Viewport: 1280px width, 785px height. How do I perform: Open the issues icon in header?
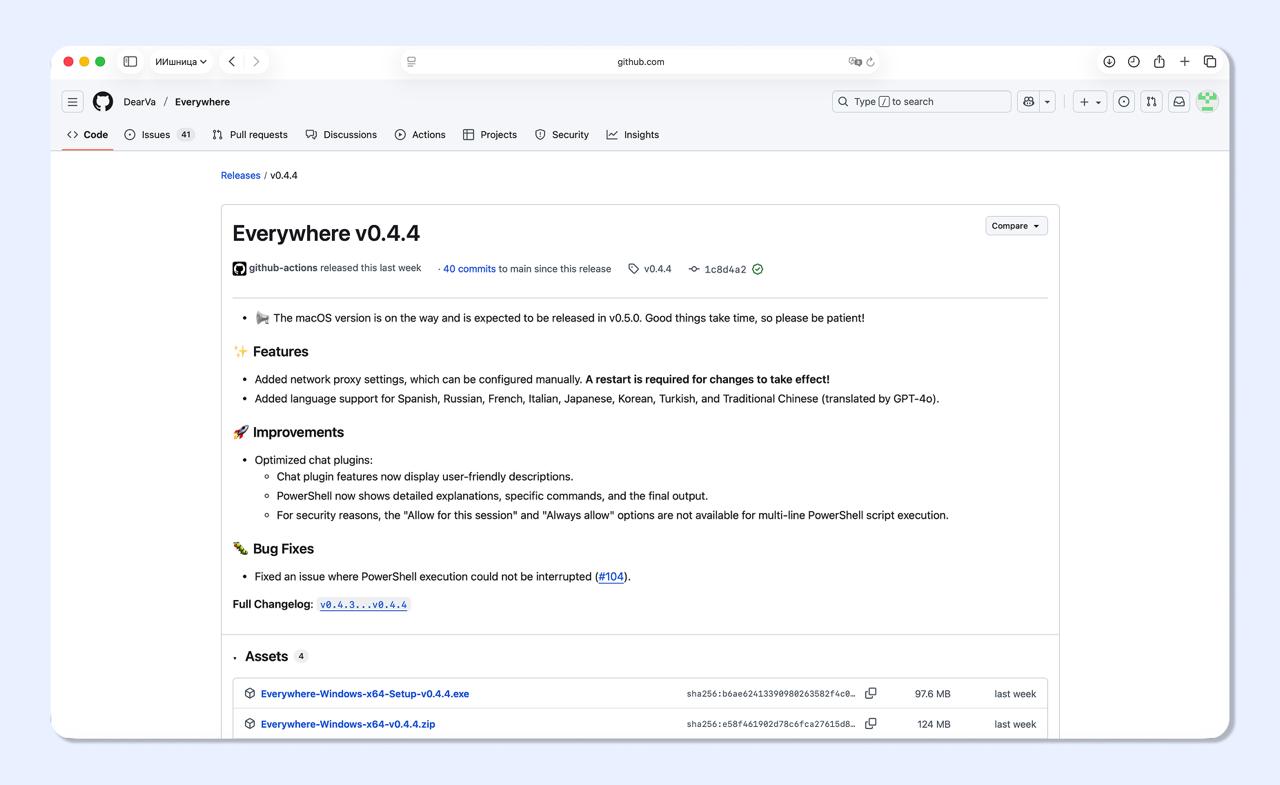(x=1124, y=101)
